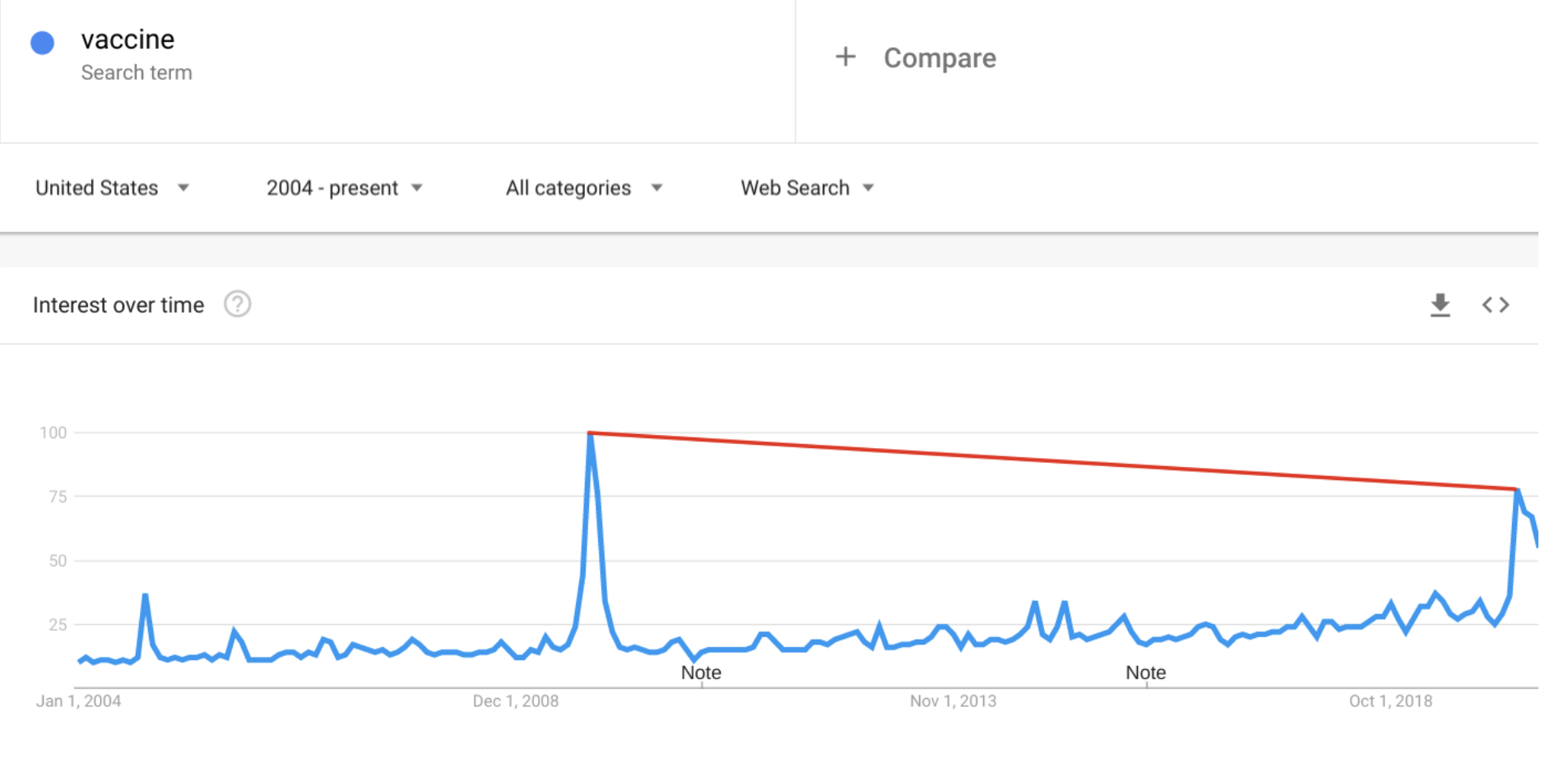1568x758 pixels.
Task: Click the blue vaccine color dot
Action: (x=43, y=43)
